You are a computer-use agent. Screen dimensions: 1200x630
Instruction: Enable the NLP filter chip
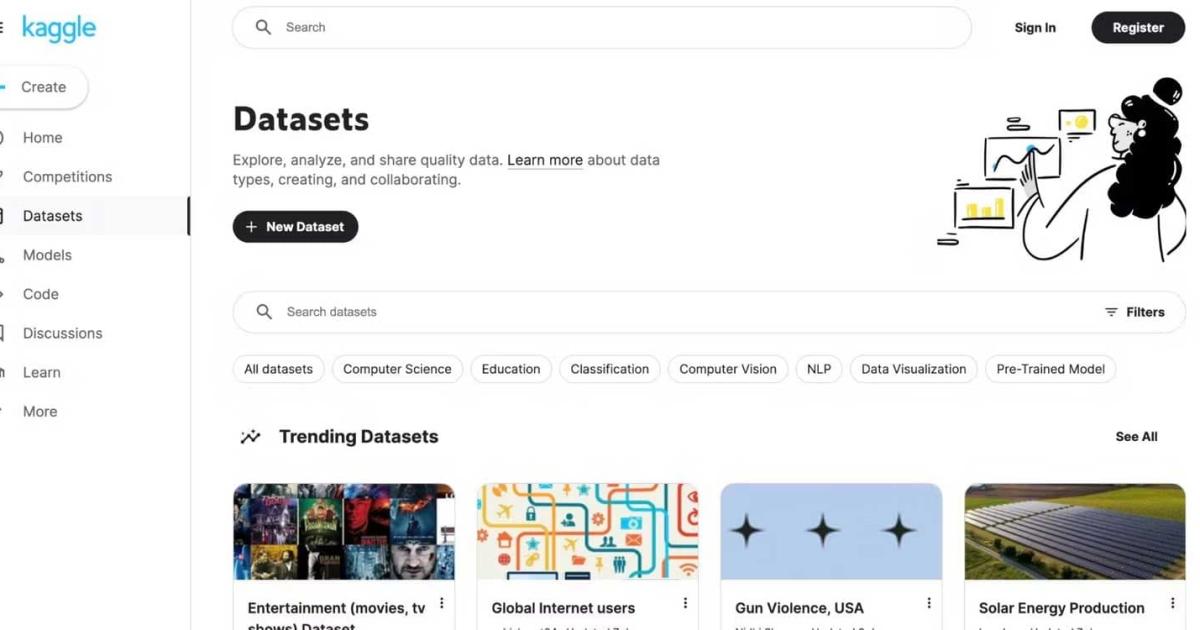[x=819, y=369]
